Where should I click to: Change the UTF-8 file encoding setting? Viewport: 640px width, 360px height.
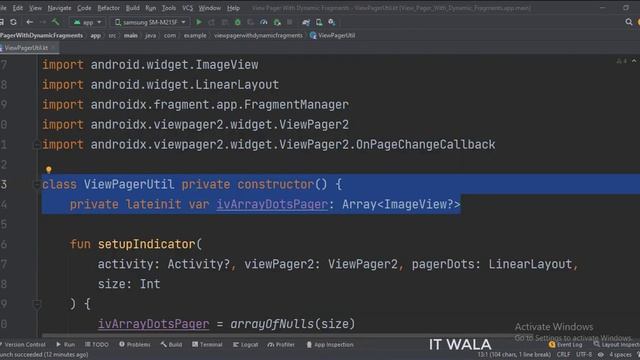click(x=584, y=354)
